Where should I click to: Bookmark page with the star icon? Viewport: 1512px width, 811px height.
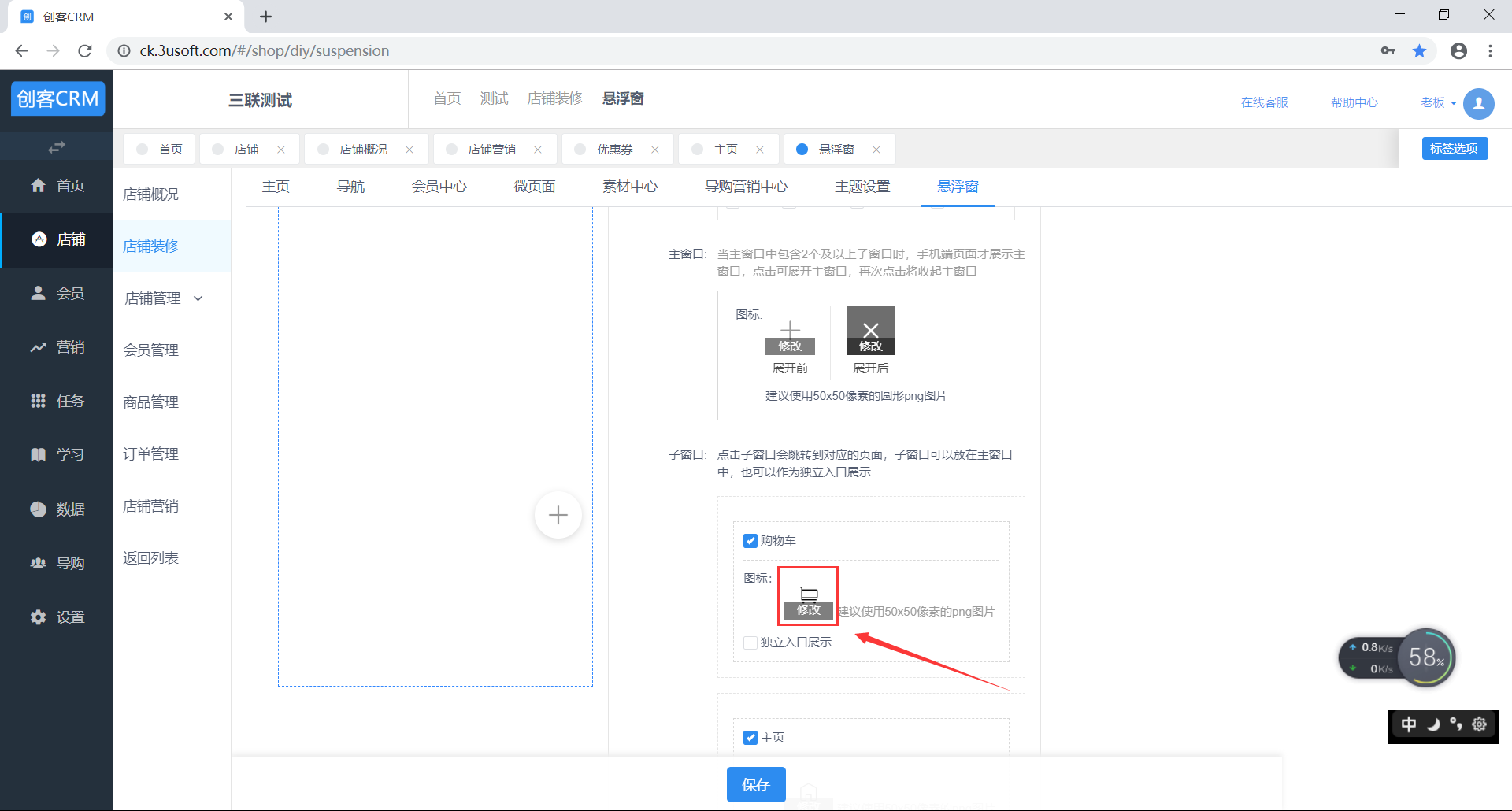pos(1419,51)
